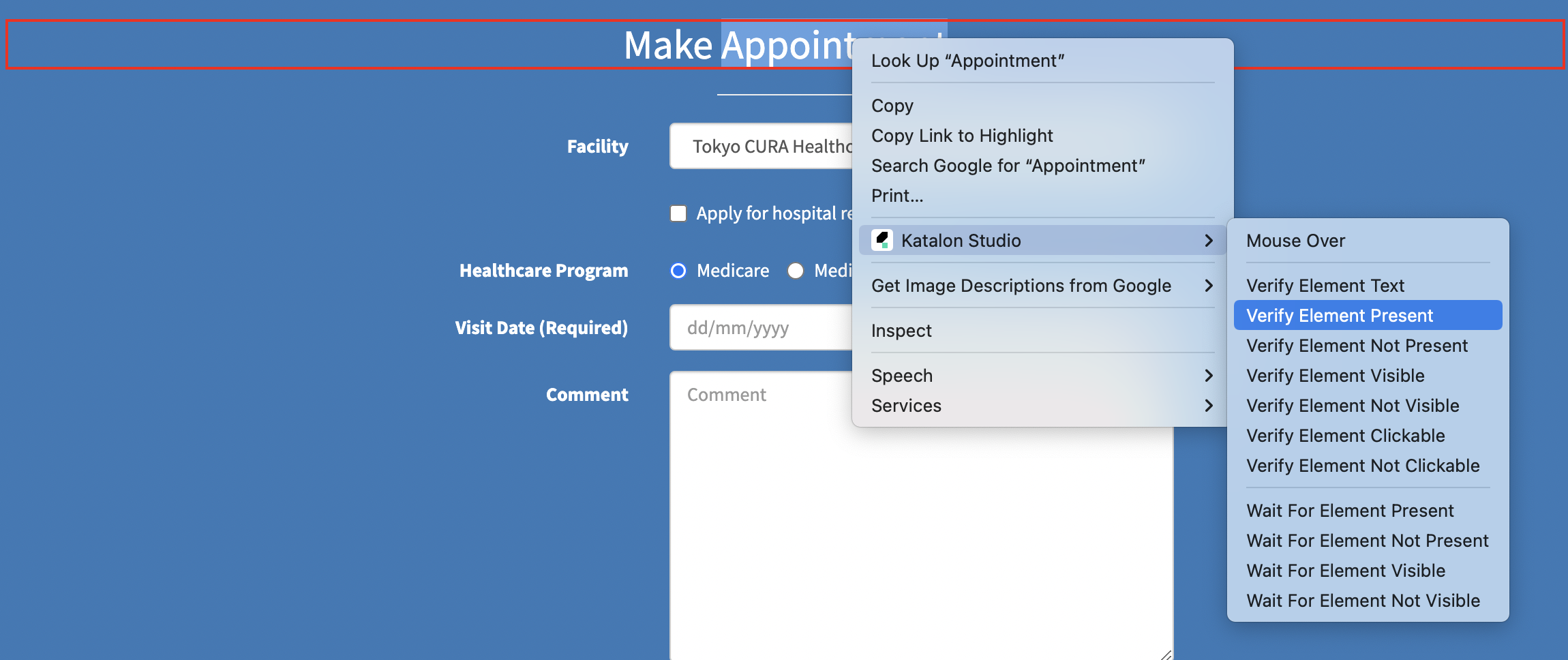
Task: Click the Inspect menu entry
Action: pos(901,331)
